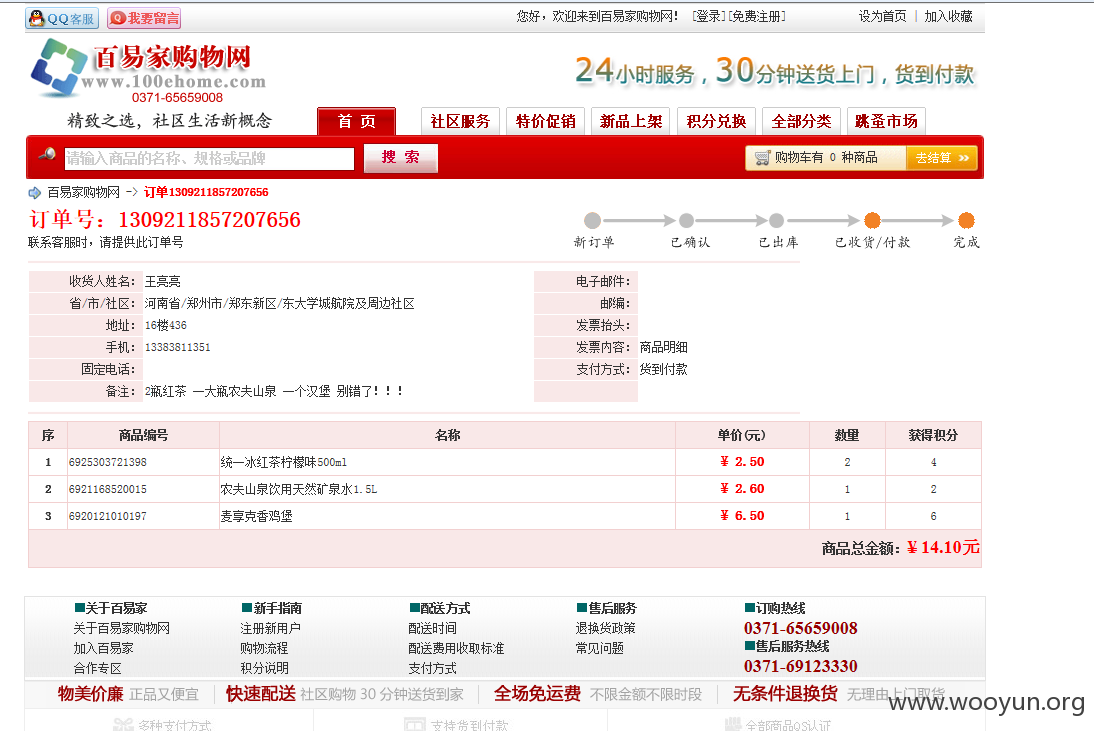Click the breadcrumb arrow icon before 百易家购物网

click(35, 193)
